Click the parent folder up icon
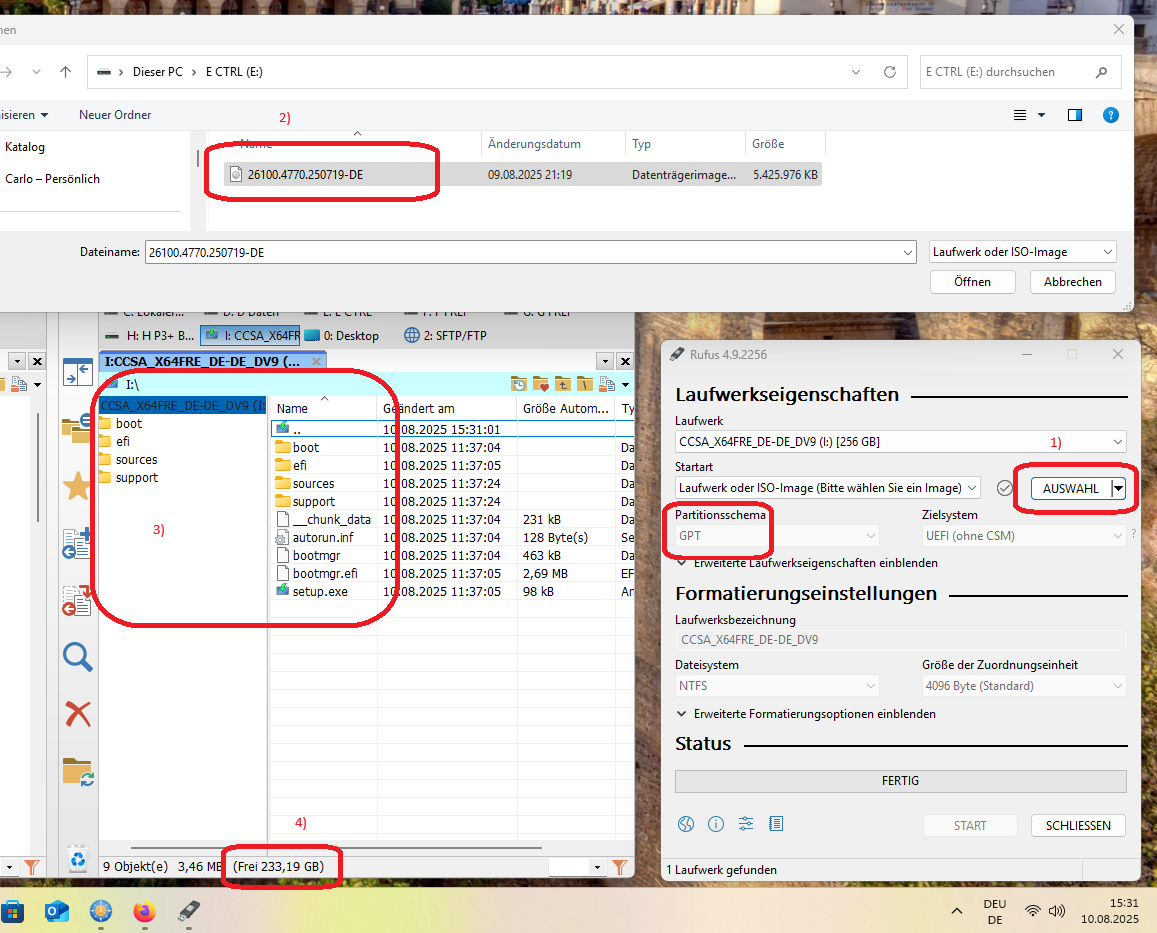 (x=563, y=384)
